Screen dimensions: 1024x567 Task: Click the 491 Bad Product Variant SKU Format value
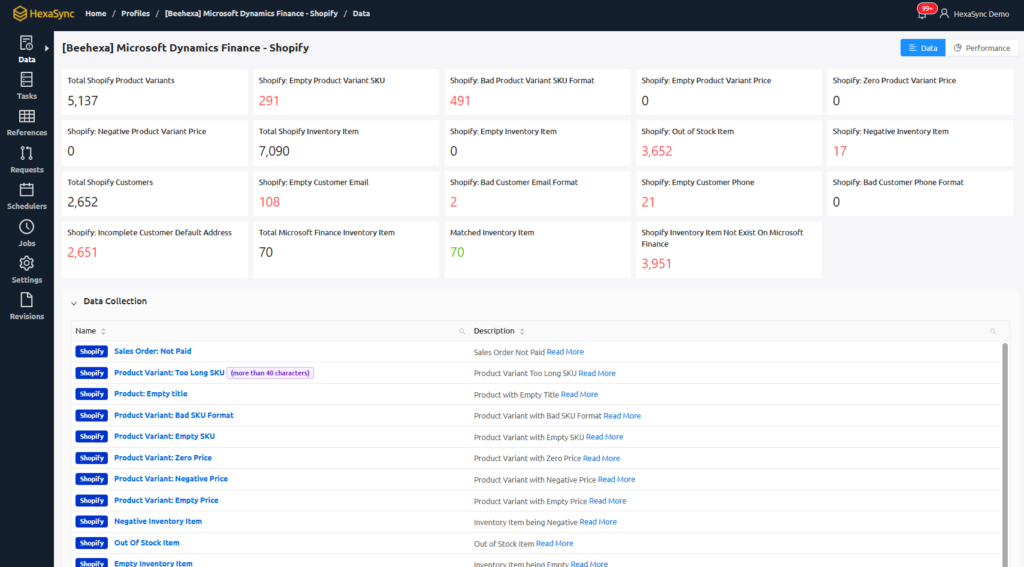click(x=460, y=101)
